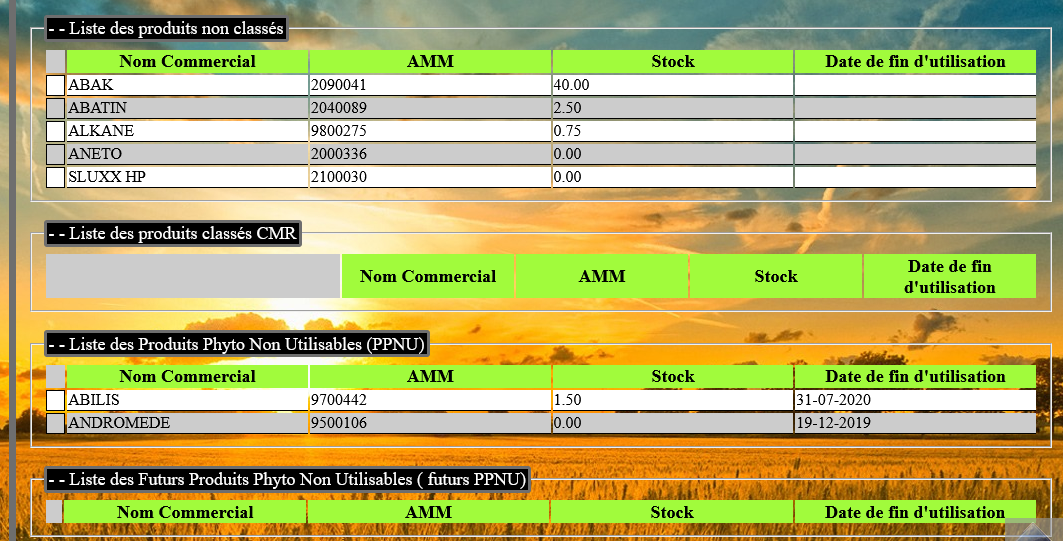Click AMM number 9500106
Image resolution: width=1063 pixels, height=541 pixels.
(339, 423)
